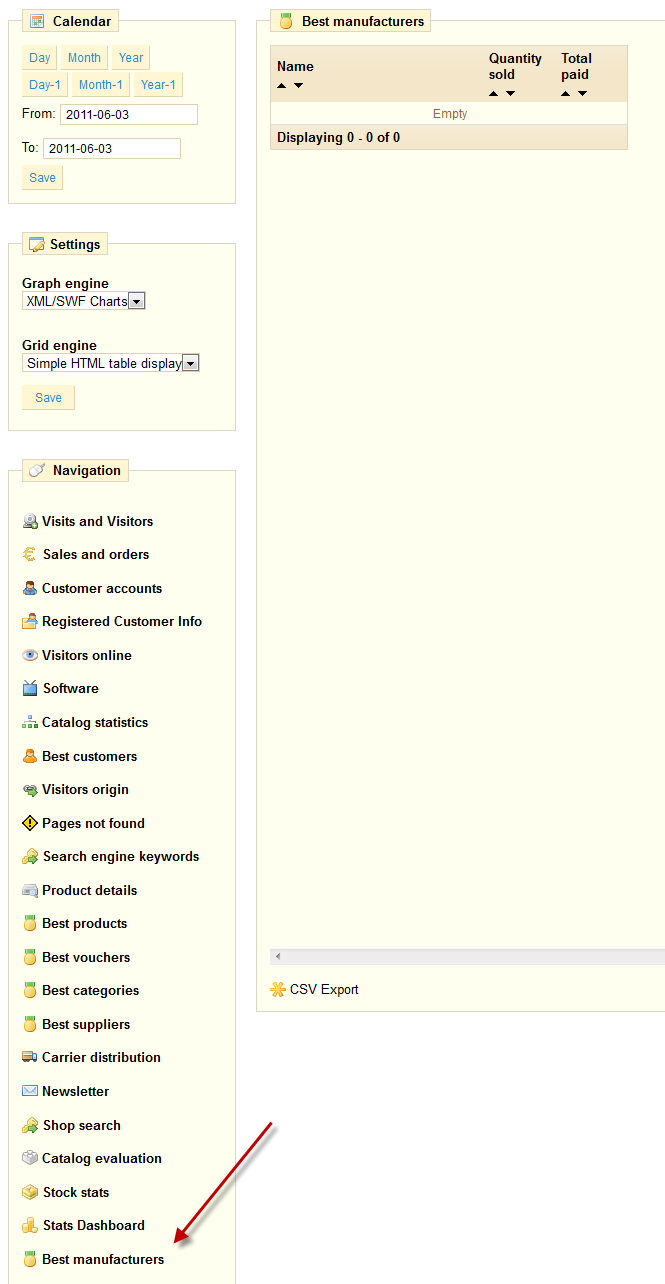665x1284 pixels.
Task: Click the CSV Export icon
Action: click(278, 989)
